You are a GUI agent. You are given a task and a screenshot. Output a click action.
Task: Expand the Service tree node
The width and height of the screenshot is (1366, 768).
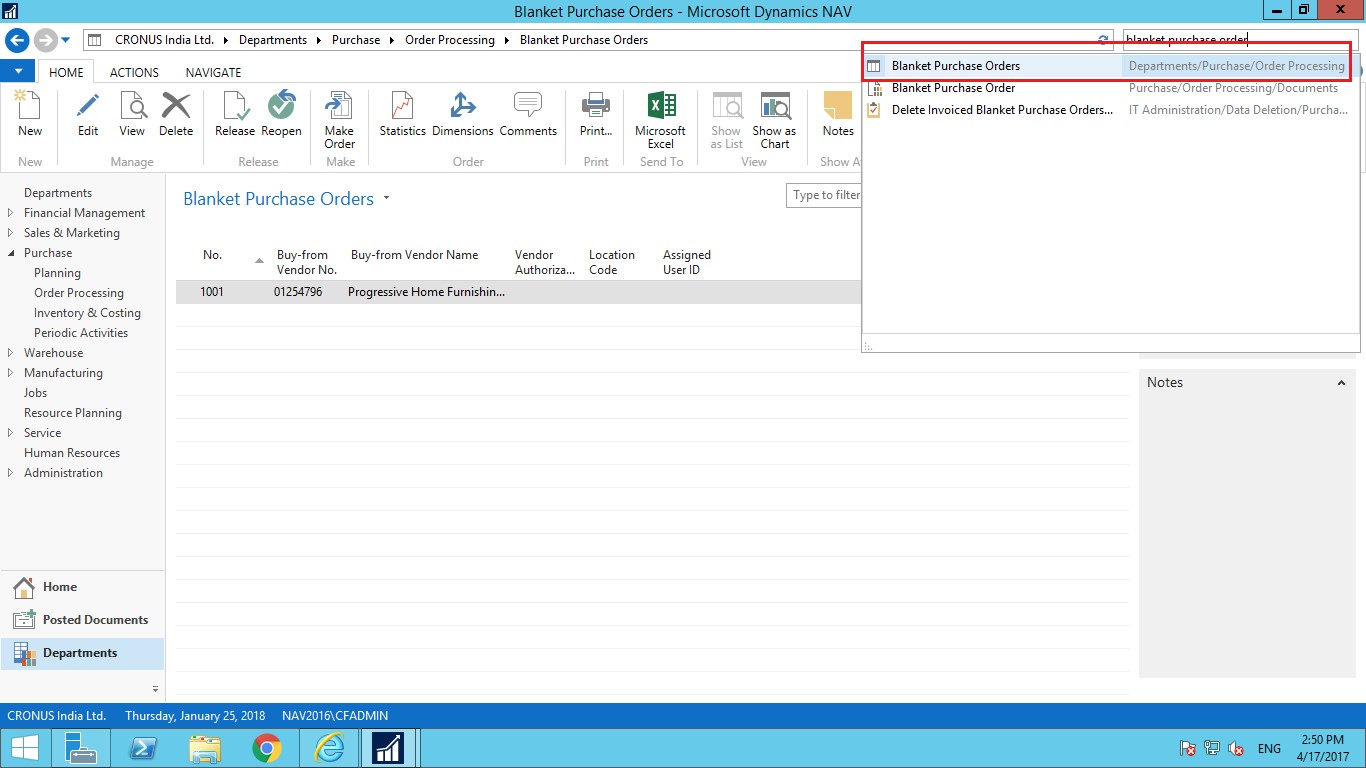tap(10, 433)
